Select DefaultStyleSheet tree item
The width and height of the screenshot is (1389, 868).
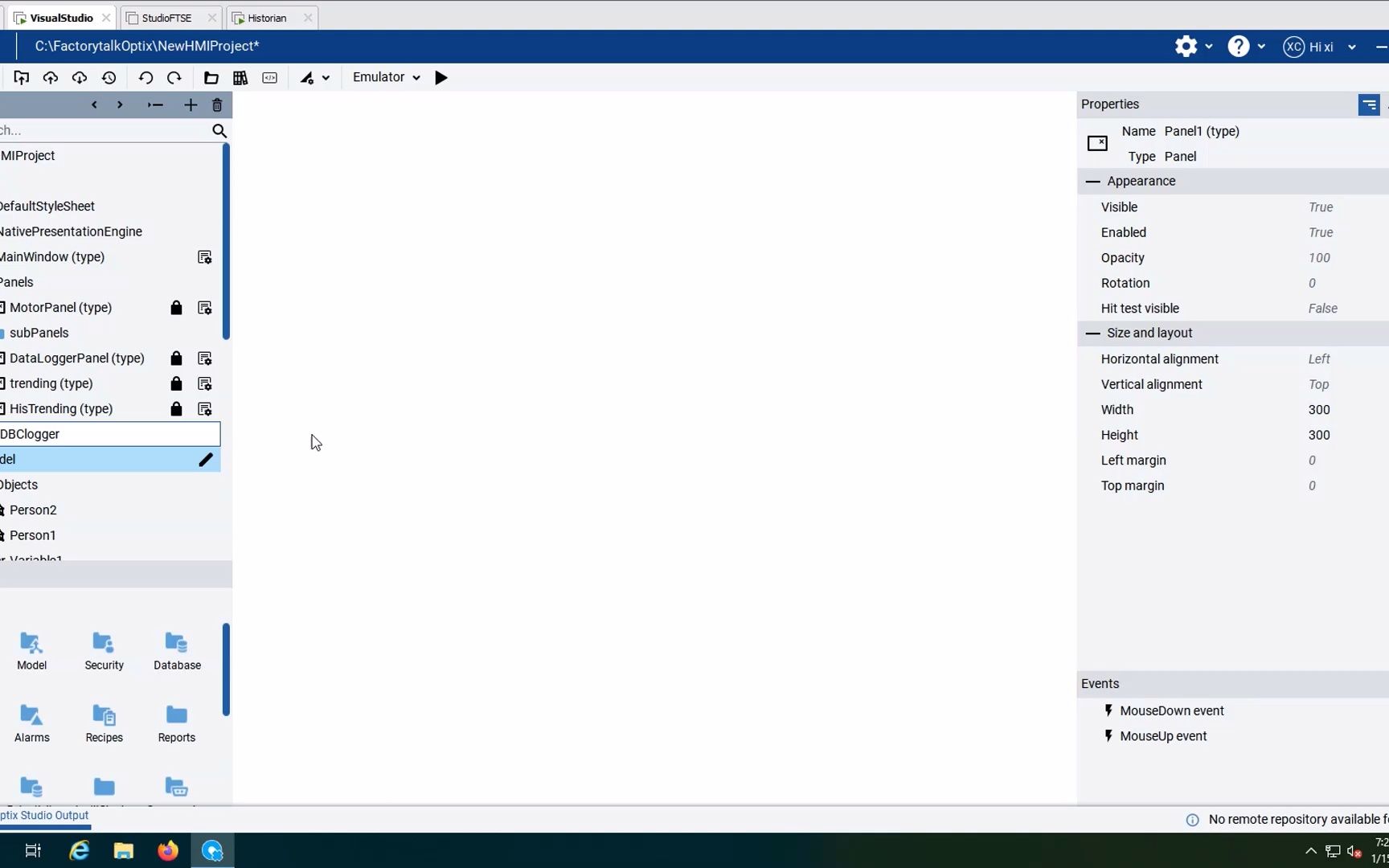[x=47, y=207]
